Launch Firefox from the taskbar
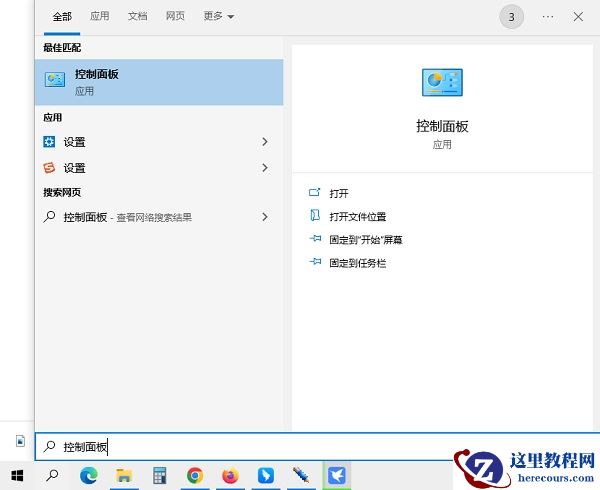600x490 pixels. (230, 475)
